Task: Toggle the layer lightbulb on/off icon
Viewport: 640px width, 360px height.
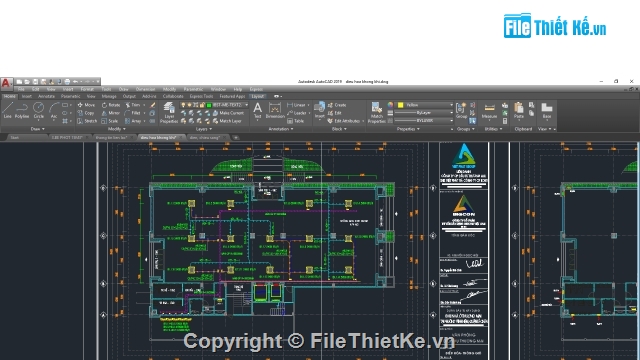Action: (x=183, y=105)
